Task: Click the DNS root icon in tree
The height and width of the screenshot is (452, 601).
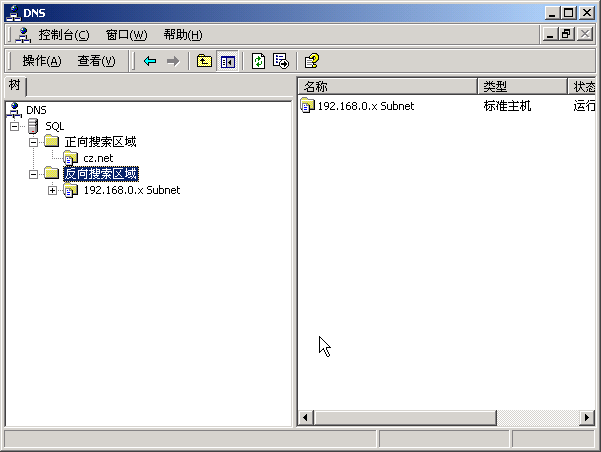Action: coord(14,109)
